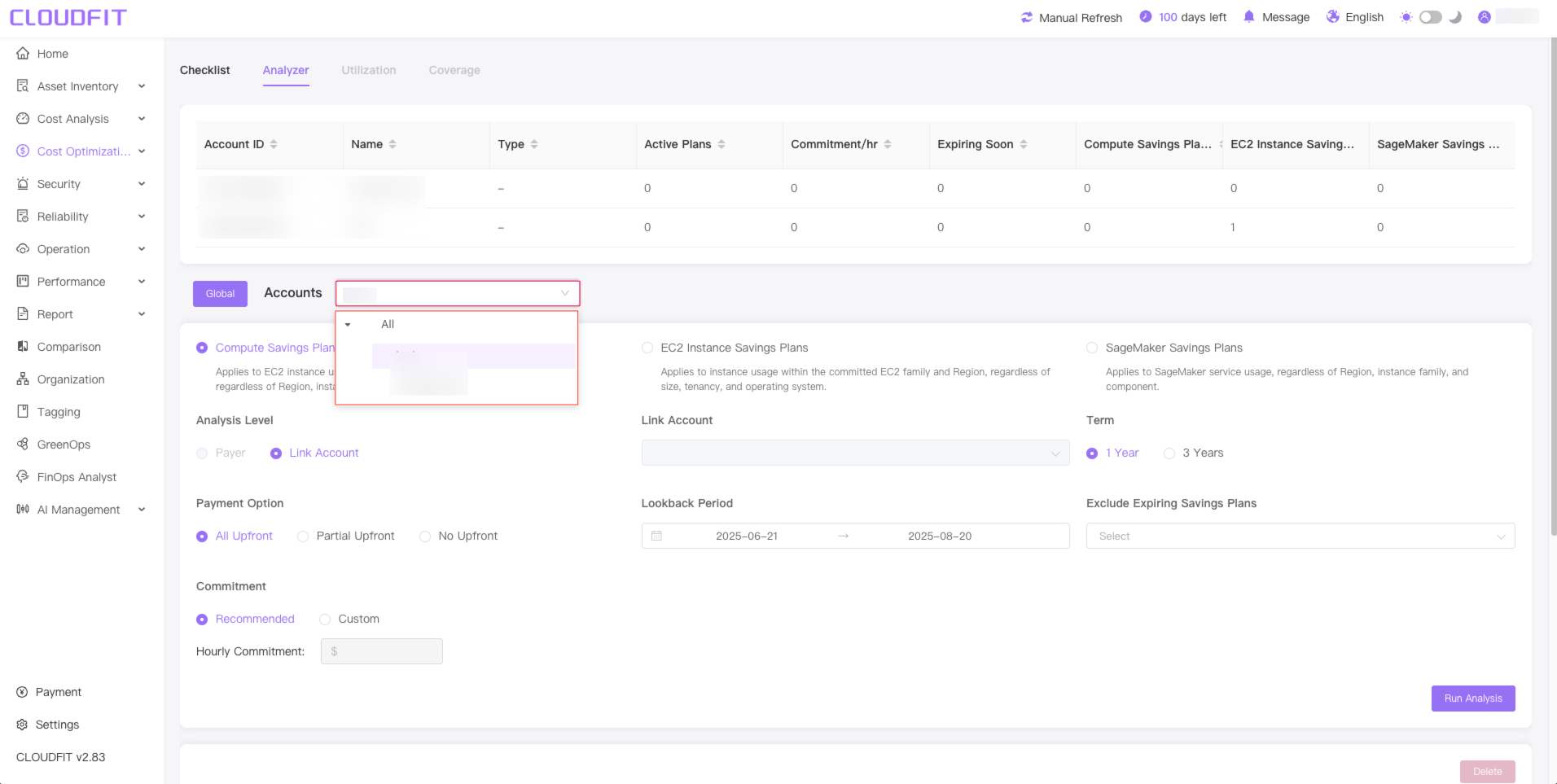Click the FinOps Analyst icon
The height and width of the screenshot is (784, 1557).
click(23, 477)
